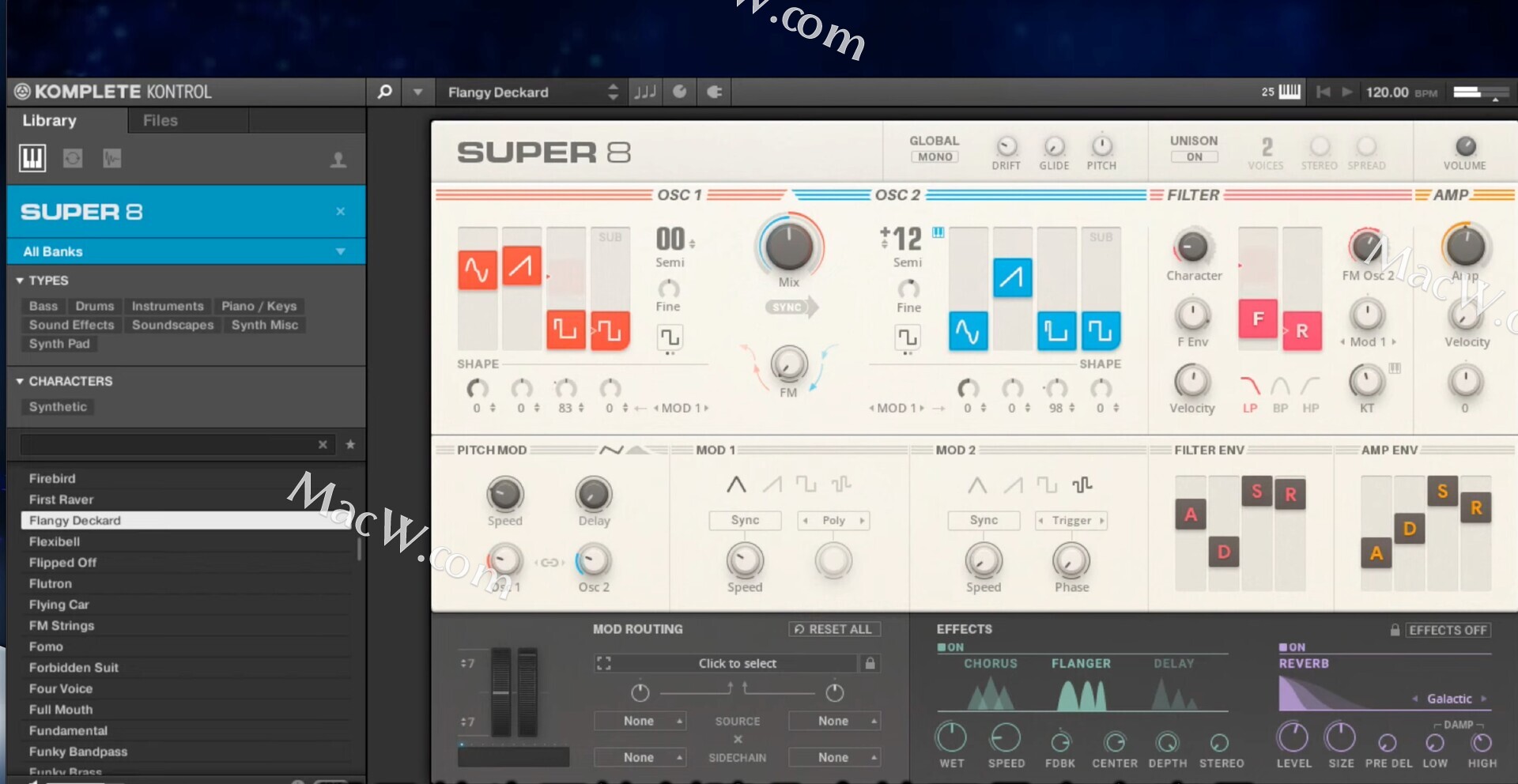Viewport: 1518px width, 784px height.
Task: Select the Bass type tag
Action: click(43, 306)
